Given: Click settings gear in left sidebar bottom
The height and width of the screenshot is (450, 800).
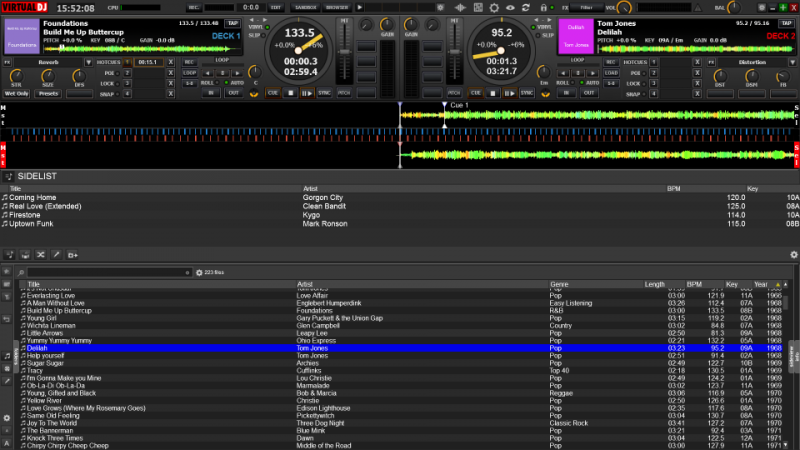Looking at the screenshot, I should [x=7, y=418].
